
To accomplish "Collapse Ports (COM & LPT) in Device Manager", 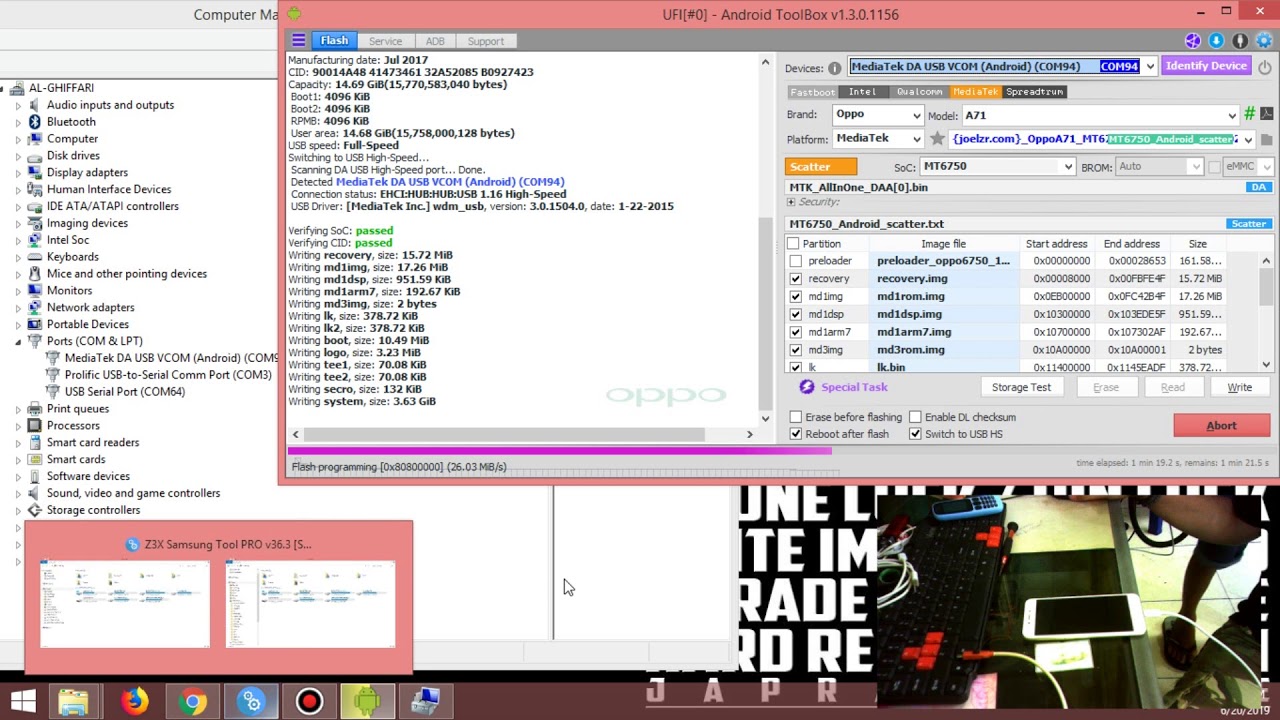I will [18, 341].
